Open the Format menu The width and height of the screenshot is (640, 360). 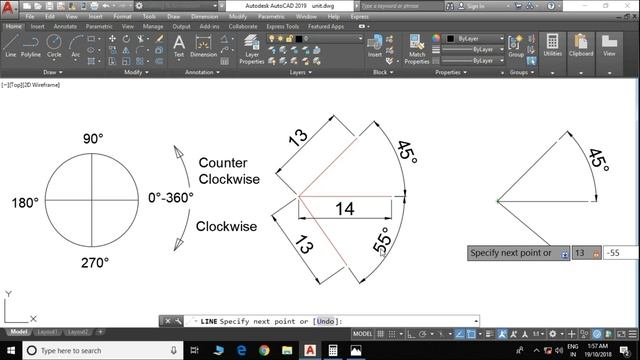point(122,17)
